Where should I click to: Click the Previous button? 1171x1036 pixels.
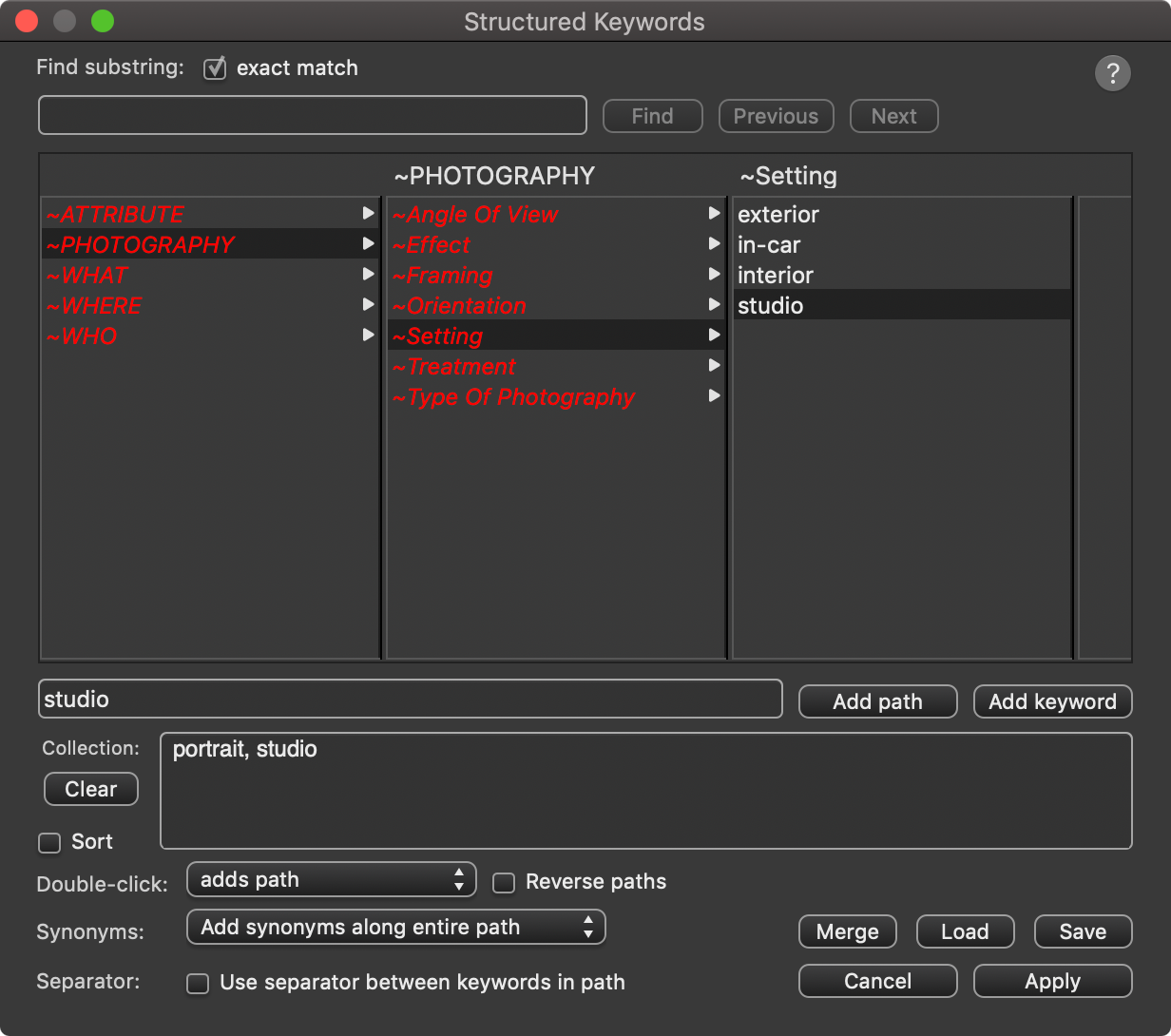(777, 116)
